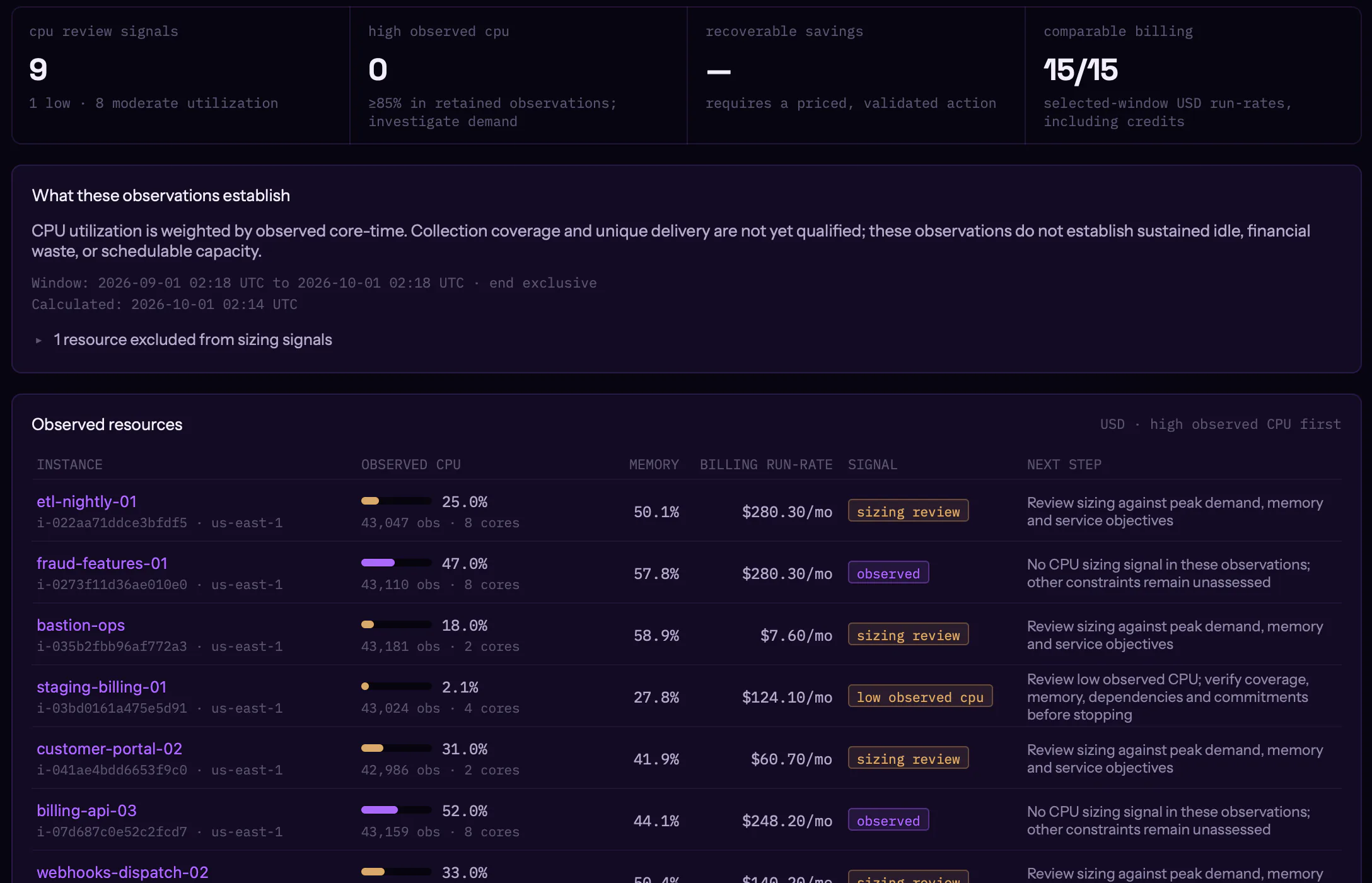Open staging-billing-01 instance link
Image resolution: width=1372 pixels, height=883 pixels.
pyautogui.click(x=102, y=687)
